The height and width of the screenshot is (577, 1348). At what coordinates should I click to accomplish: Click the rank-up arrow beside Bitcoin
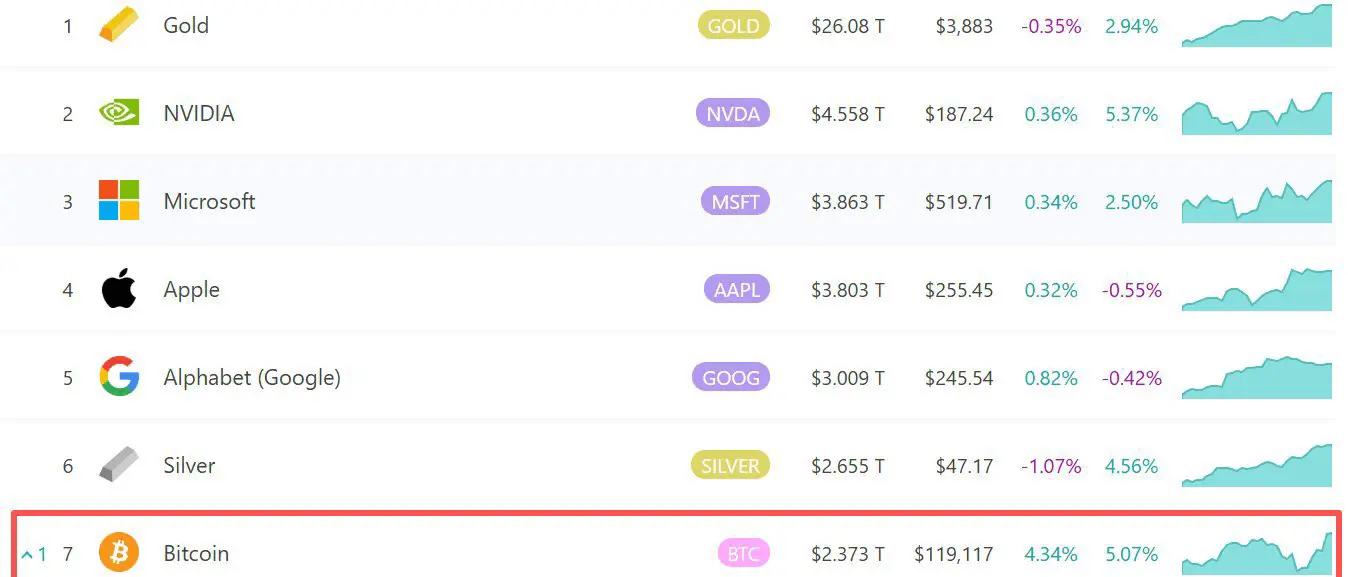(27, 554)
